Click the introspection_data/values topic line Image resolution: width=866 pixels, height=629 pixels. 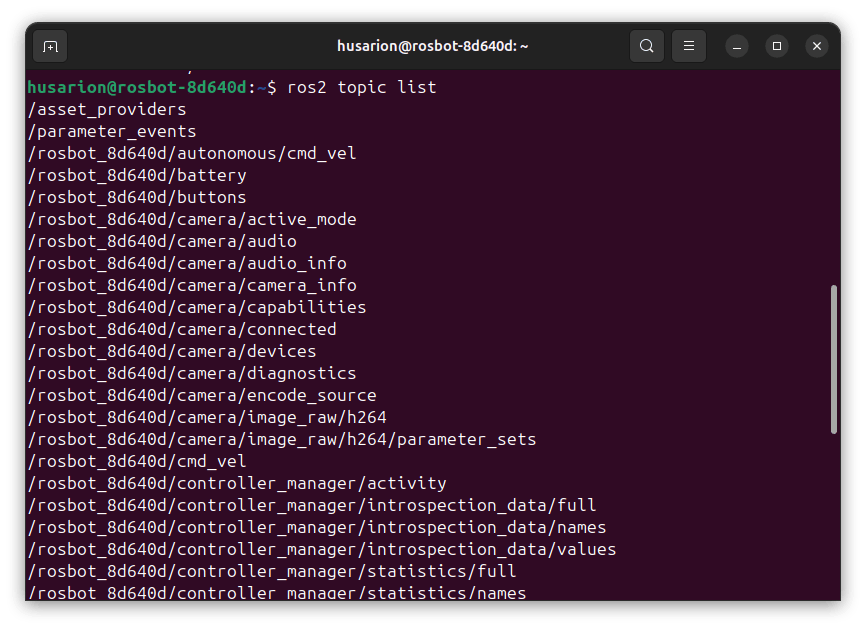pyautogui.click(x=322, y=549)
